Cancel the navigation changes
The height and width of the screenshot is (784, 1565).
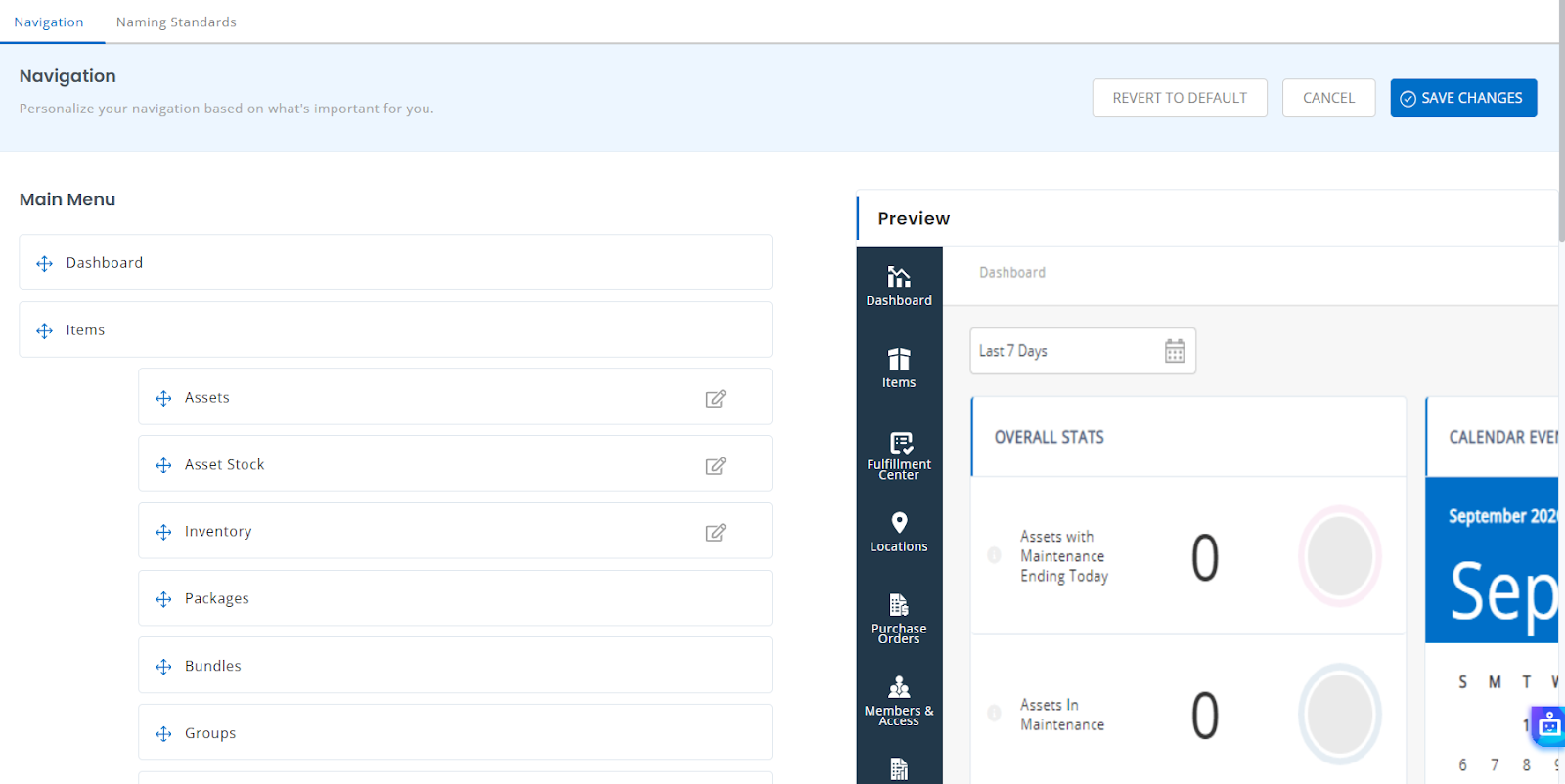(1328, 98)
